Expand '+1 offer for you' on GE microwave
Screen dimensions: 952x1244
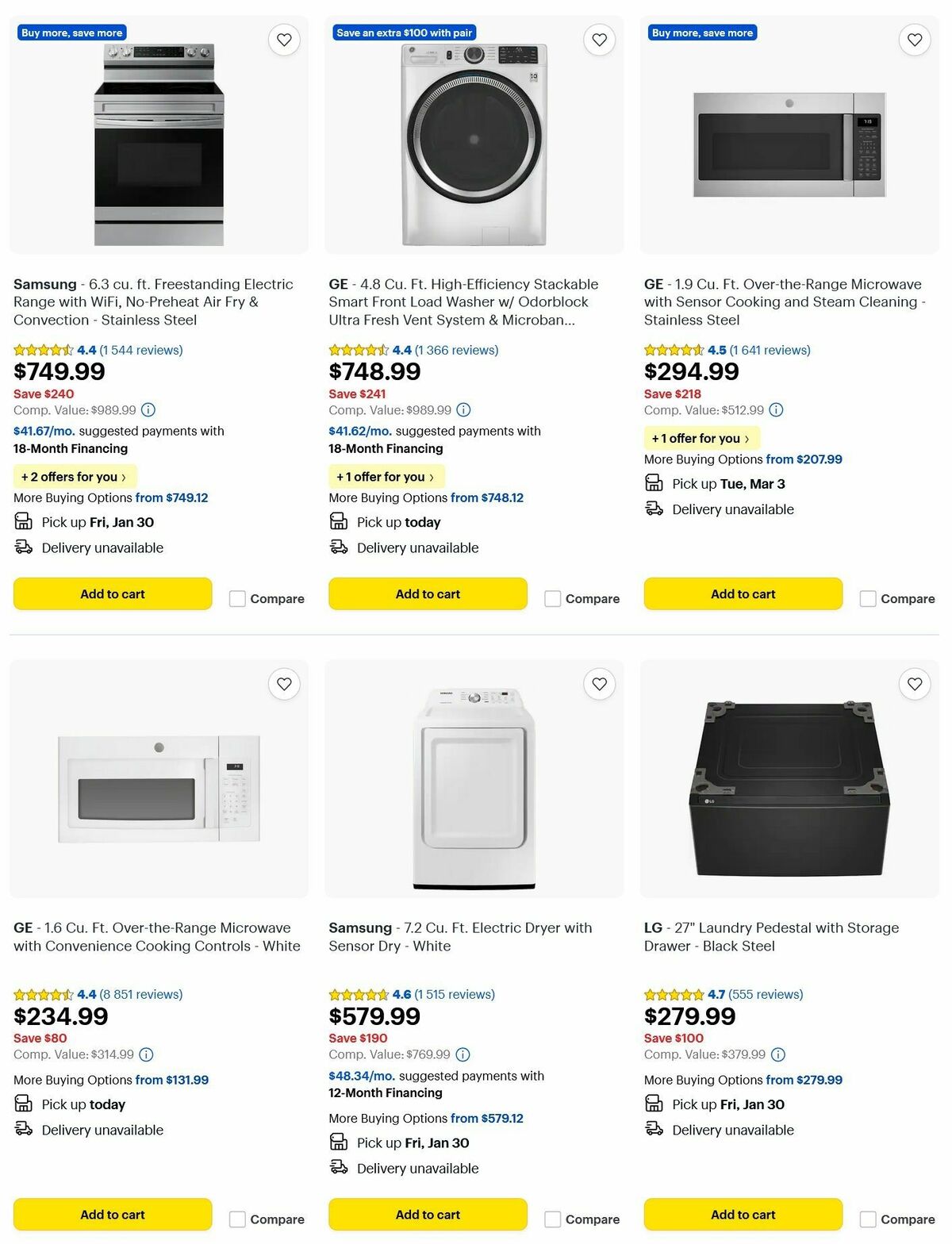(701, 438)
